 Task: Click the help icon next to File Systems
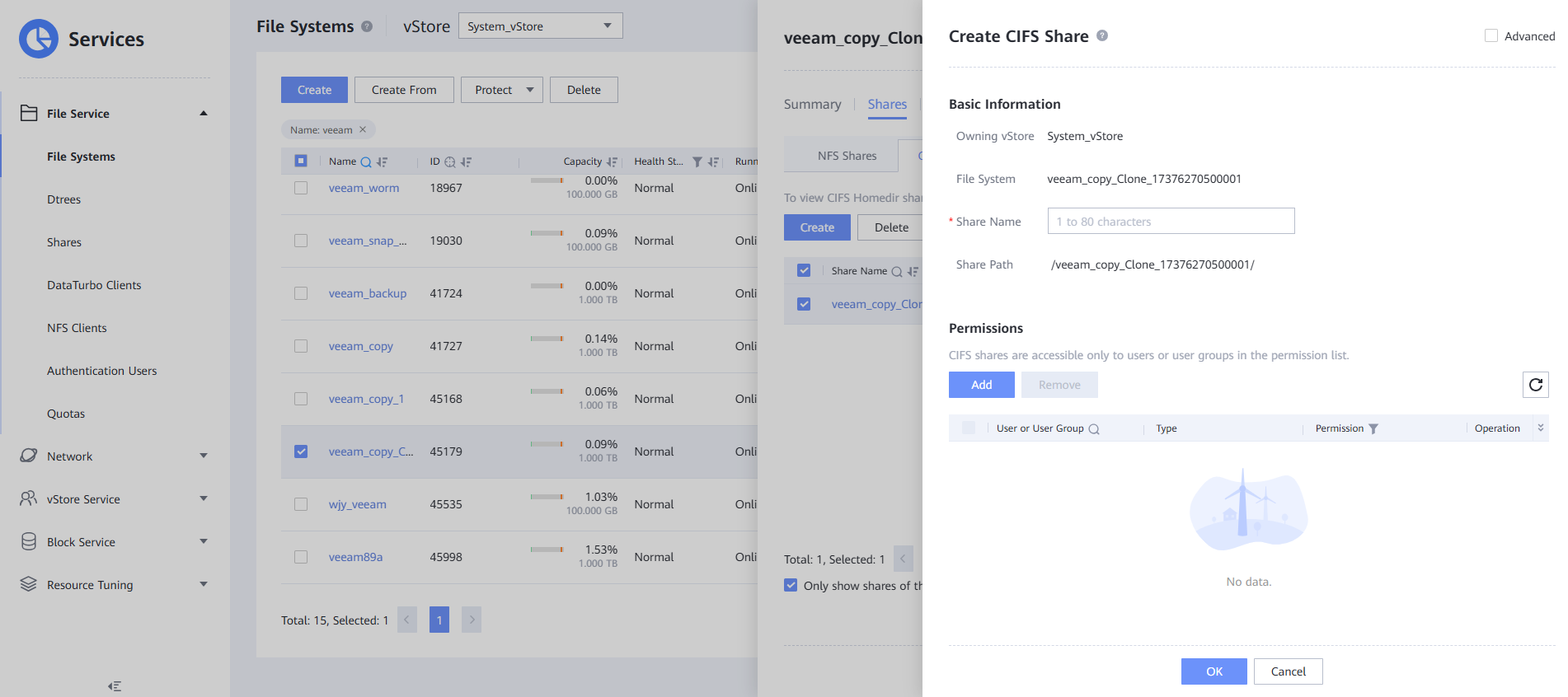[x=367, y=26]
